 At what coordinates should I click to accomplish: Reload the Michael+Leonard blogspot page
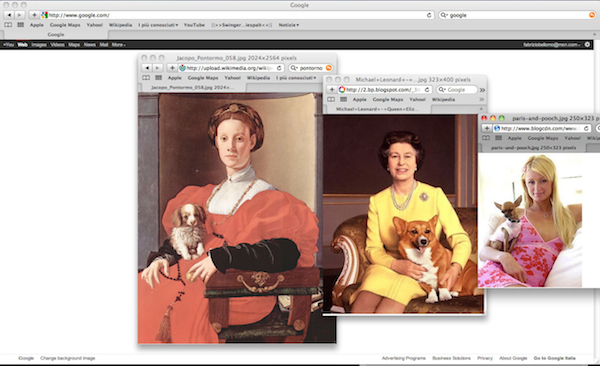[x=427, y=89]
